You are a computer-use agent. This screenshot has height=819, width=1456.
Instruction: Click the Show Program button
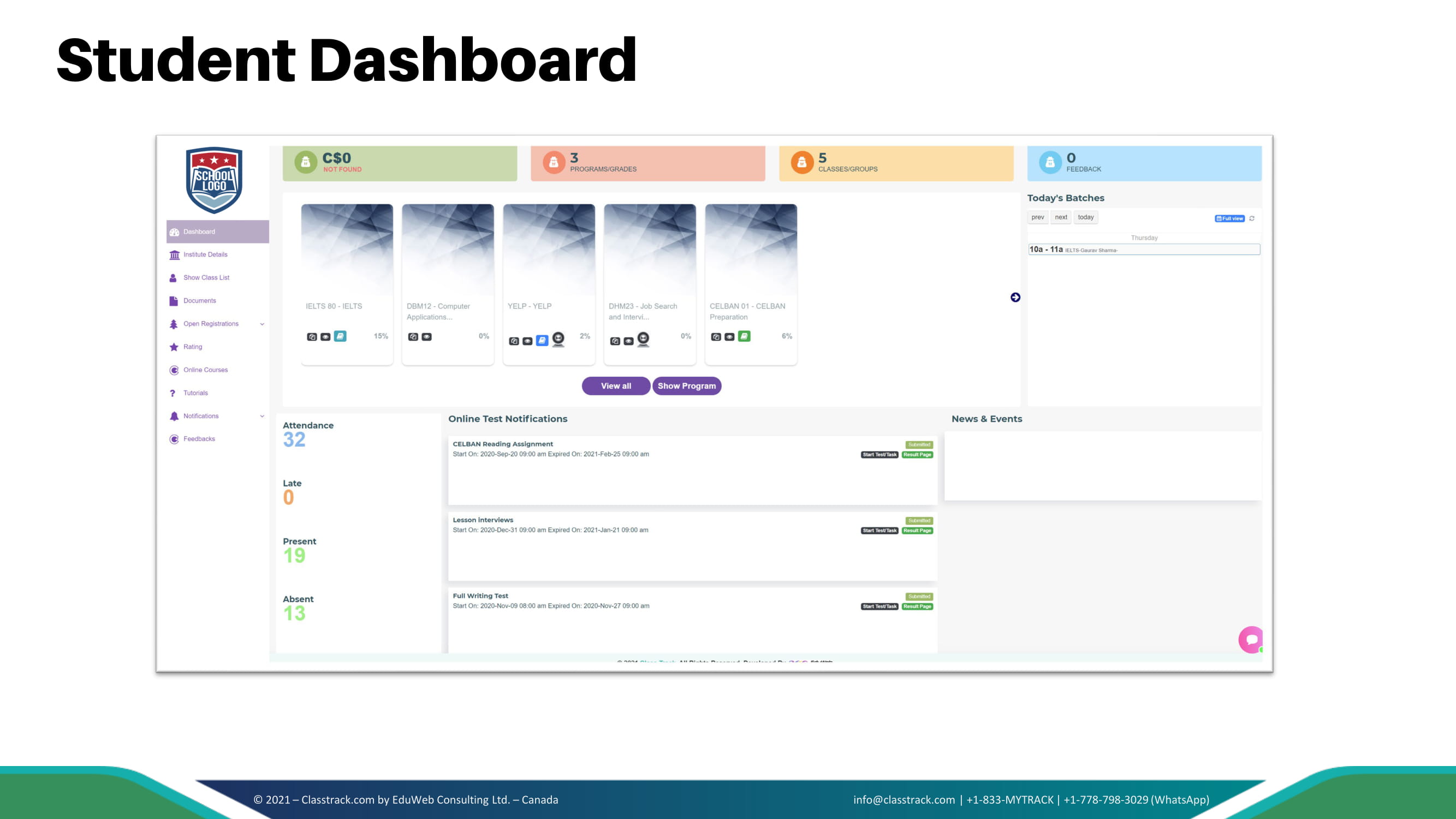point(686,386)
